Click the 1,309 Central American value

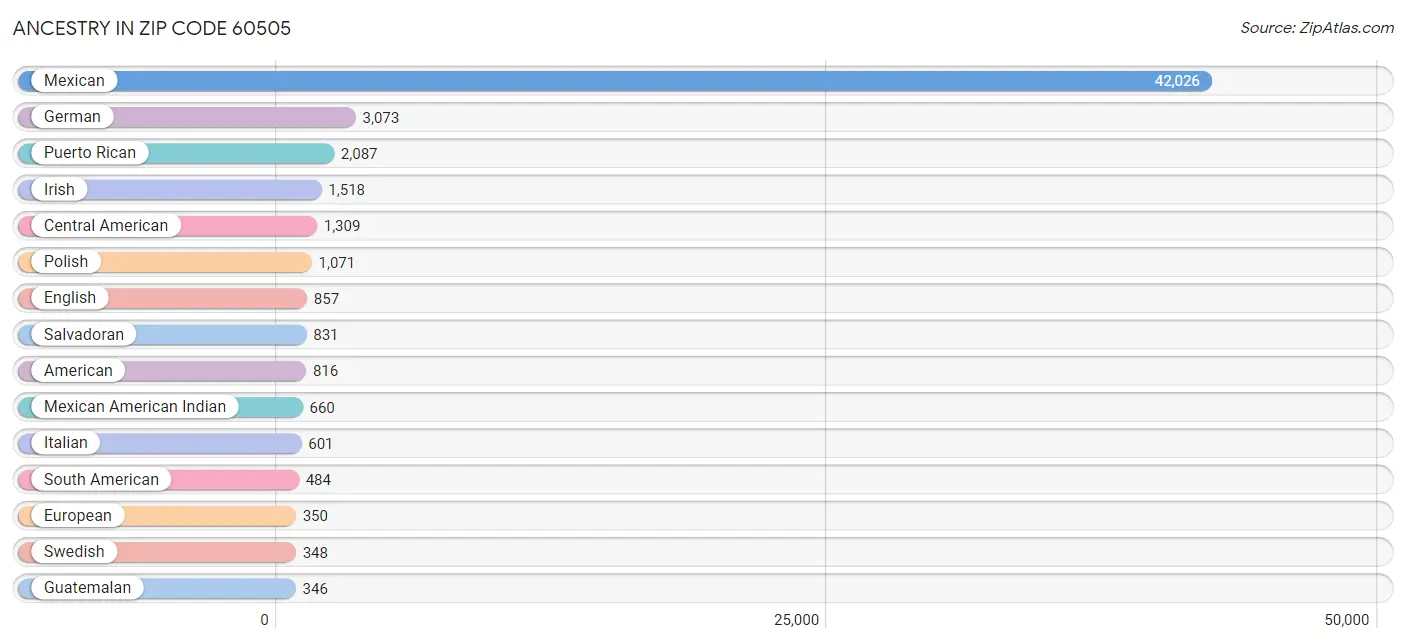point(342,226)
